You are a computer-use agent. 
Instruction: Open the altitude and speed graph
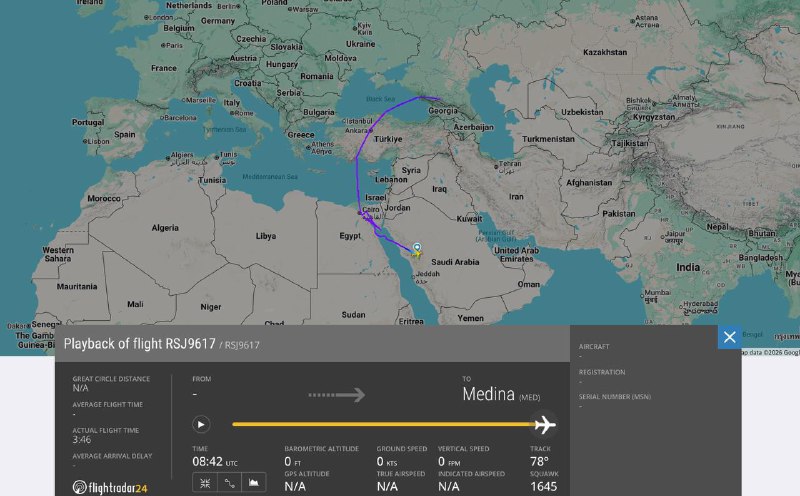pyautogui.click(x=254, y=483)
